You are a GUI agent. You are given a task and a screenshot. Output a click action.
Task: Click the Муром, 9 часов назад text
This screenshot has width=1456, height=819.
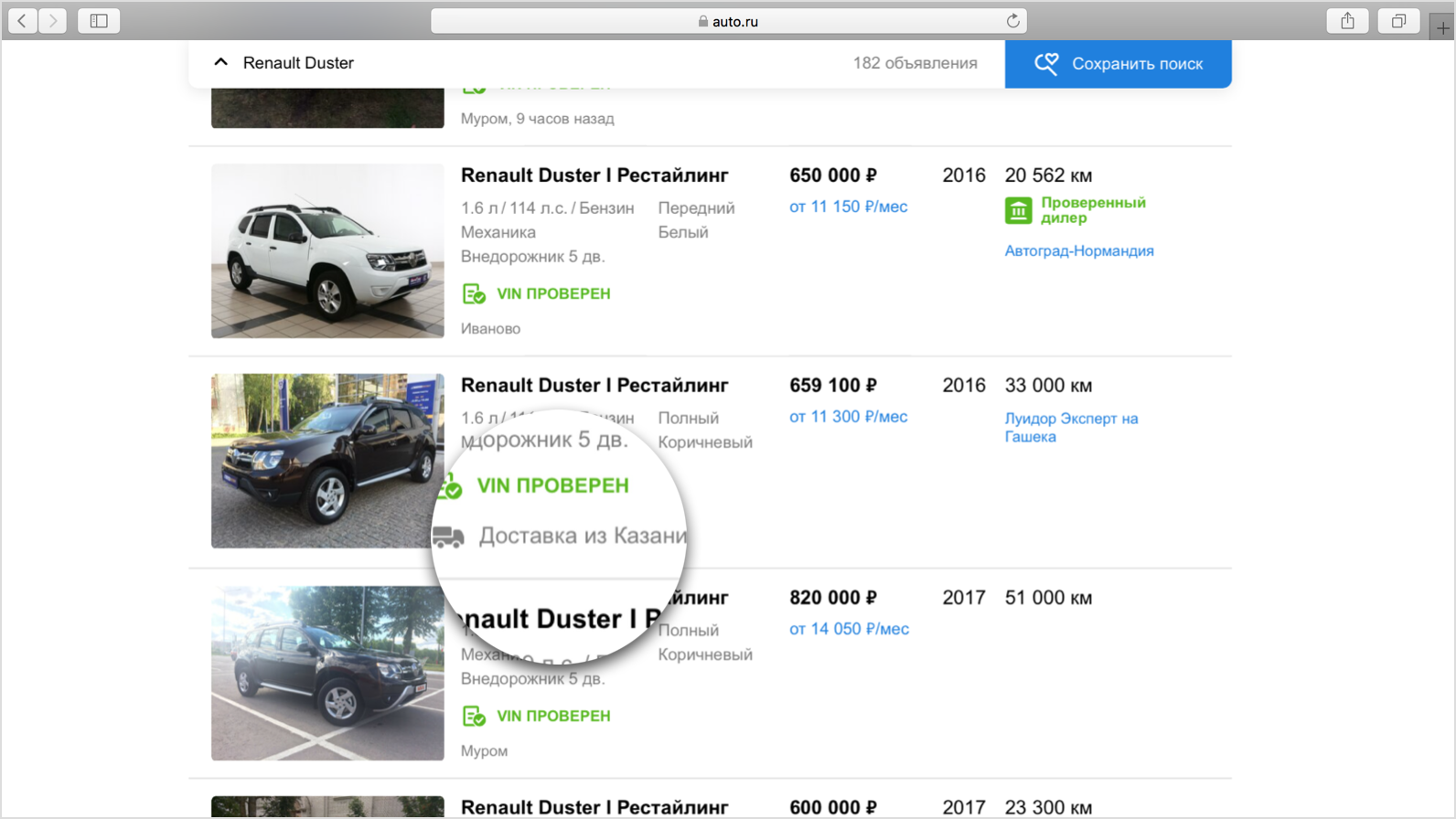[537, 119]
